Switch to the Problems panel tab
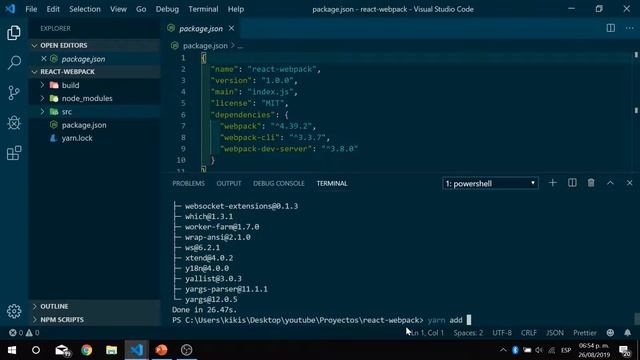This screenshot has height=360, width=640. 188,183
